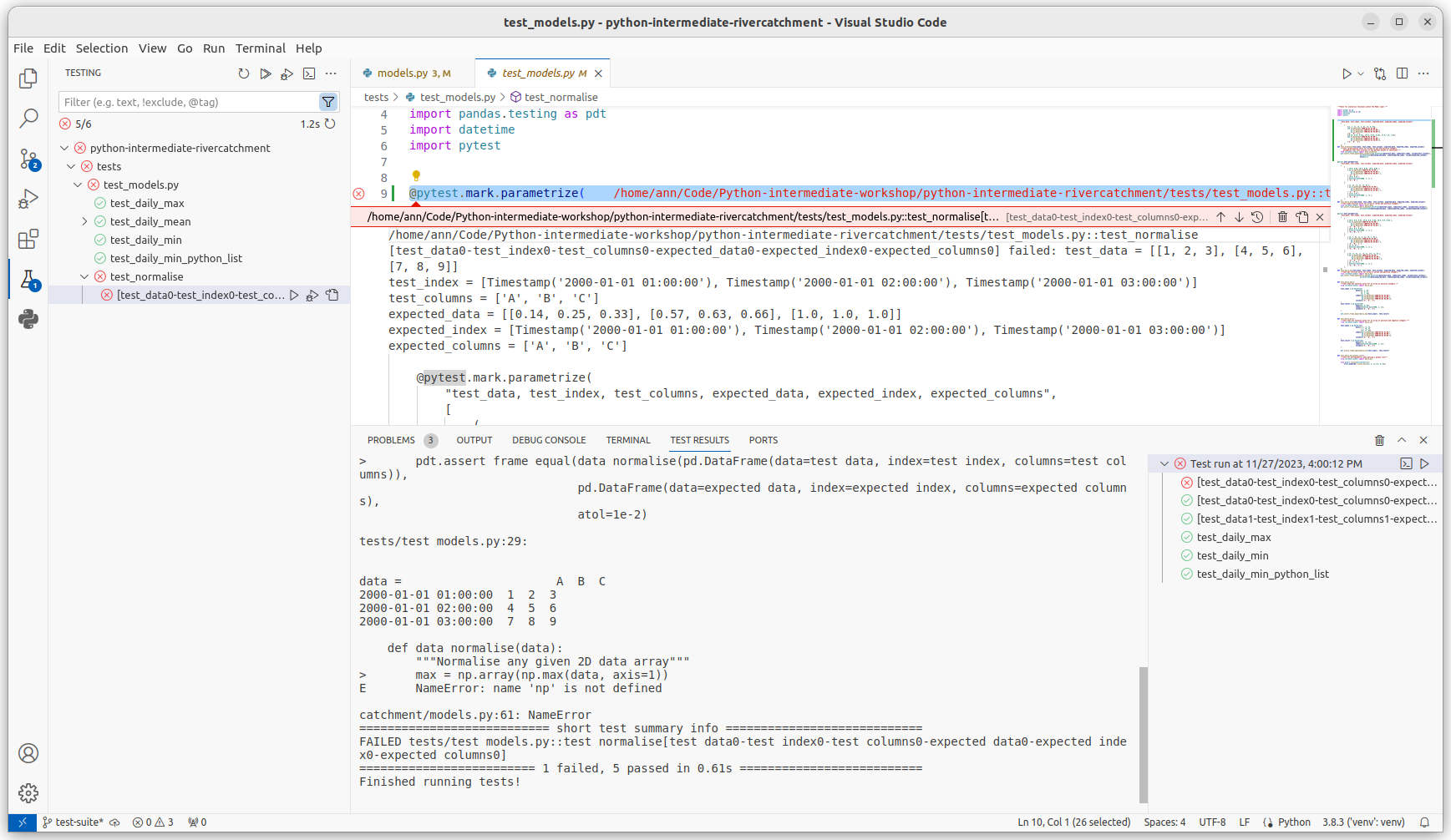1451x840 pixels.
Task: Click the test results output scrollbar
Action: coord(1144,735)
